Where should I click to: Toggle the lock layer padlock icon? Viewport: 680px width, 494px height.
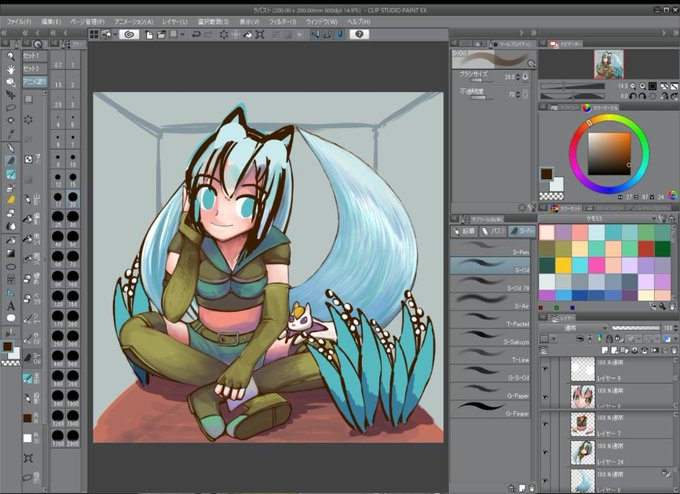[x=609, y=338]
